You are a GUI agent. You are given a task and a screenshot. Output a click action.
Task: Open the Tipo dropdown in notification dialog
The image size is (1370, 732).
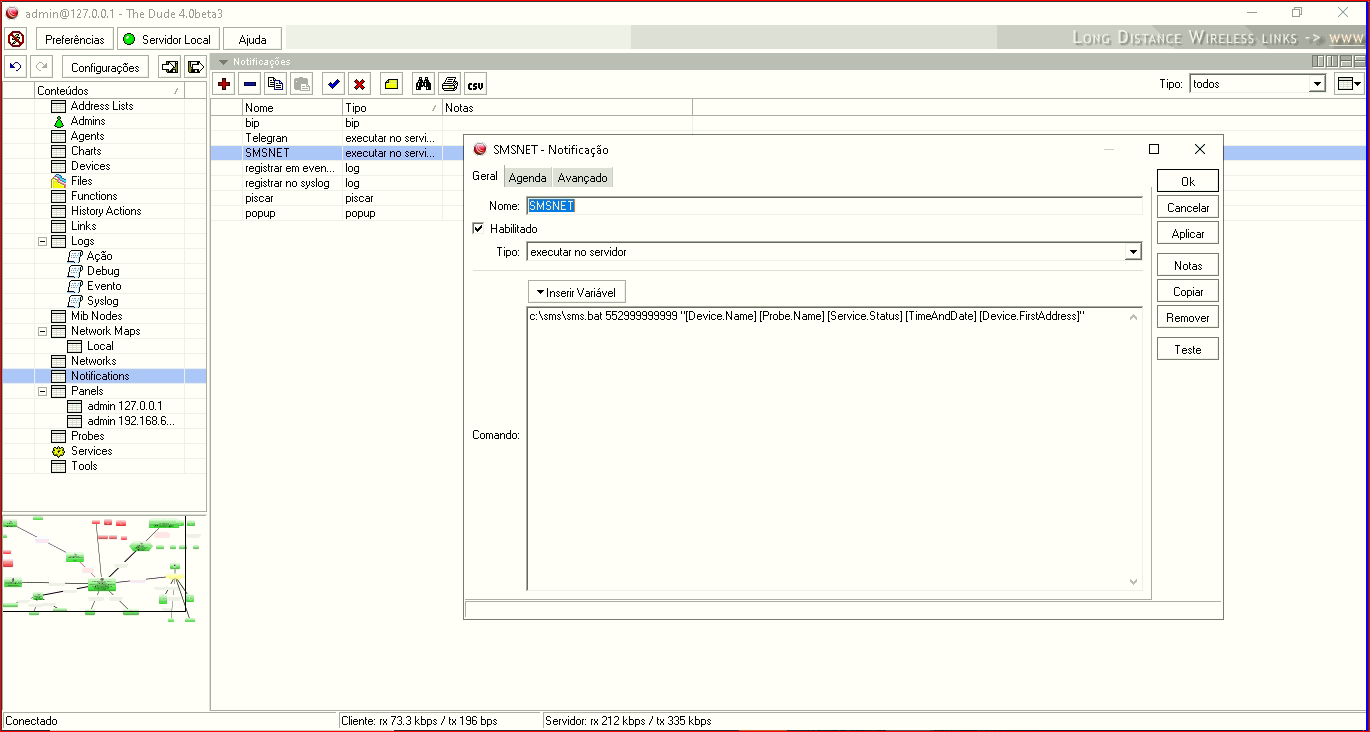1132,252
